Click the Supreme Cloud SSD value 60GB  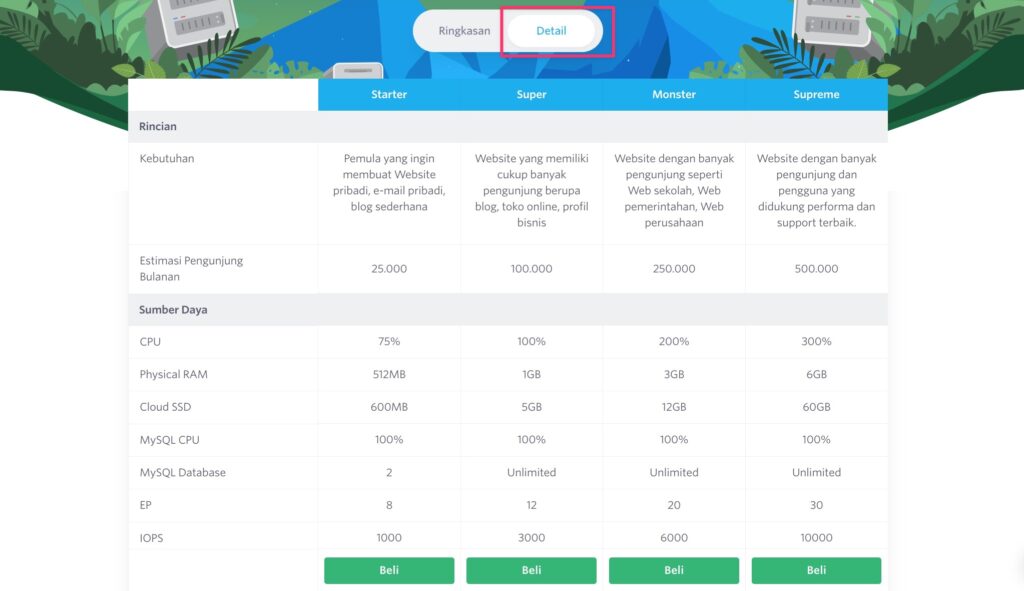click(x=816, y=407)
